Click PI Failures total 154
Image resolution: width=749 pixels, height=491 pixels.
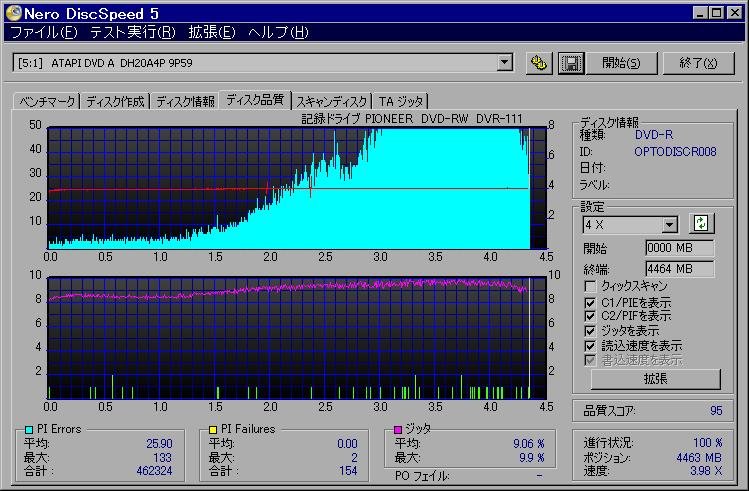(348, 471)
